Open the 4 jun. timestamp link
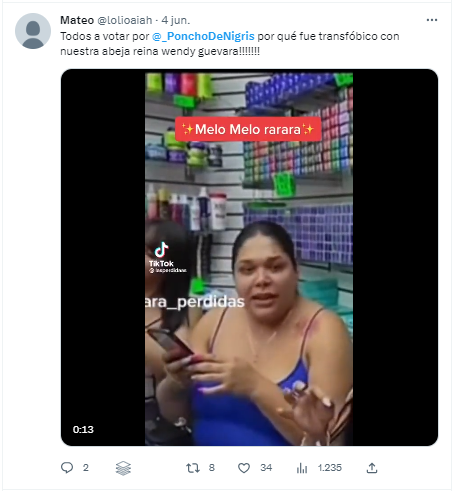 pyautogui.click(x=176, y=20)
